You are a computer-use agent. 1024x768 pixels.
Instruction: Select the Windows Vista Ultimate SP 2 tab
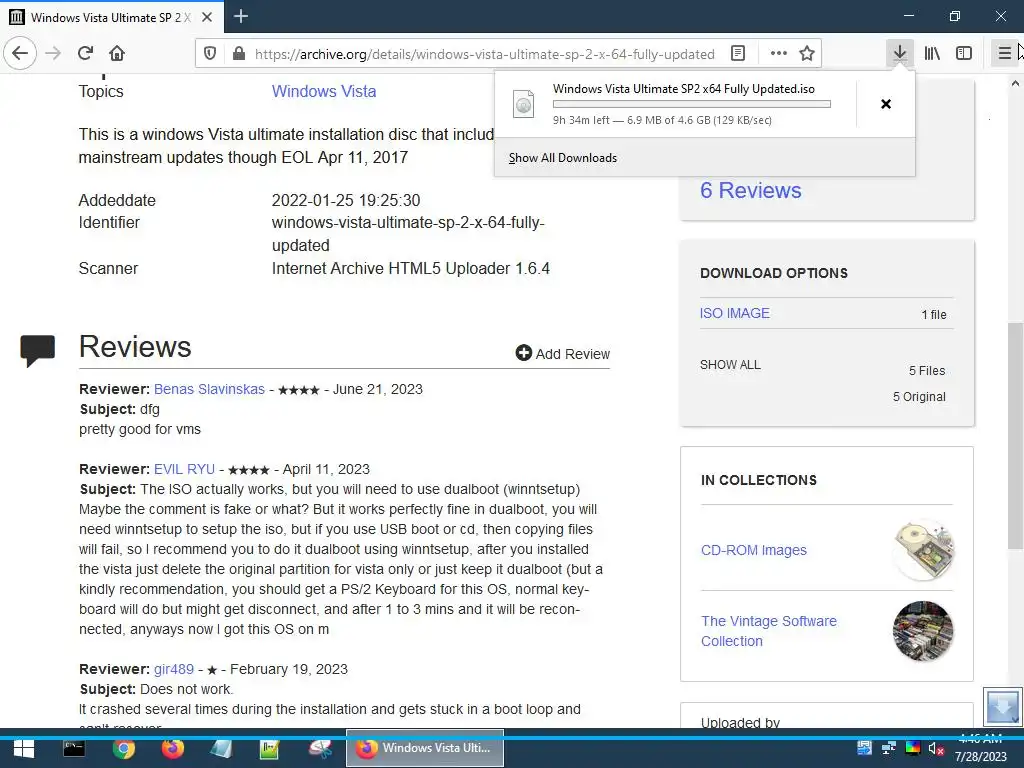point(112,17)
